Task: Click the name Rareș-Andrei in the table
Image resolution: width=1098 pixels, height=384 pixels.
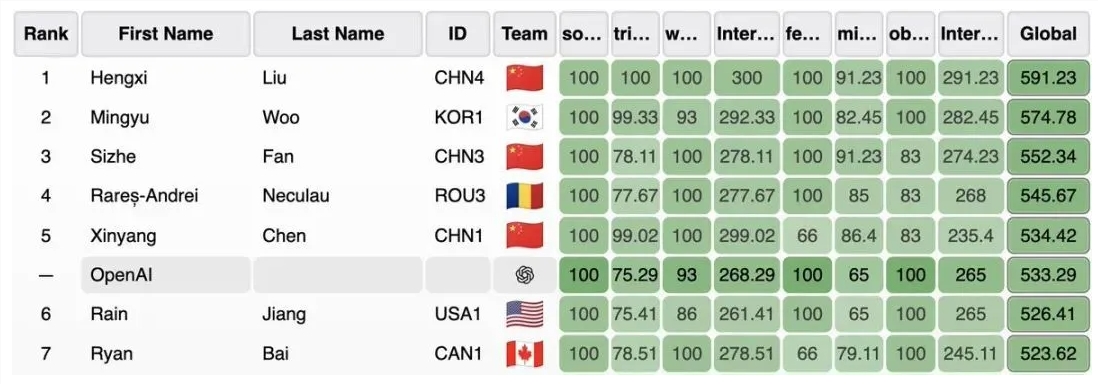Action: [x=144, y=196]
